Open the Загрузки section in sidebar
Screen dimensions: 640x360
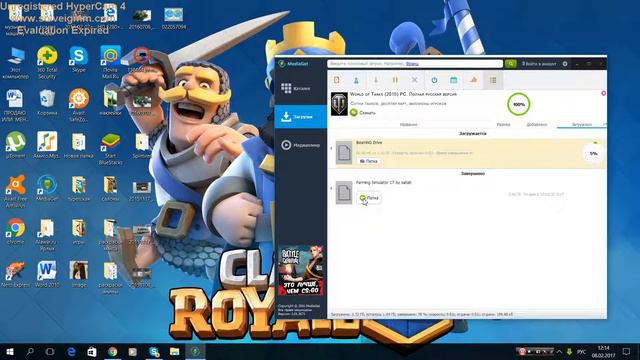[x=301, y=117]
